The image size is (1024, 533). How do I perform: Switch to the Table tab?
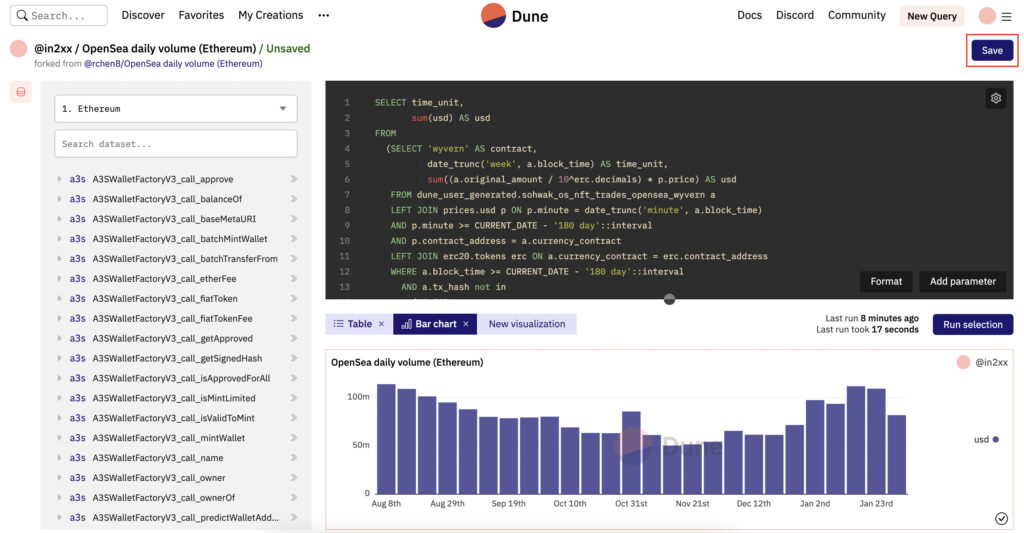352,324
